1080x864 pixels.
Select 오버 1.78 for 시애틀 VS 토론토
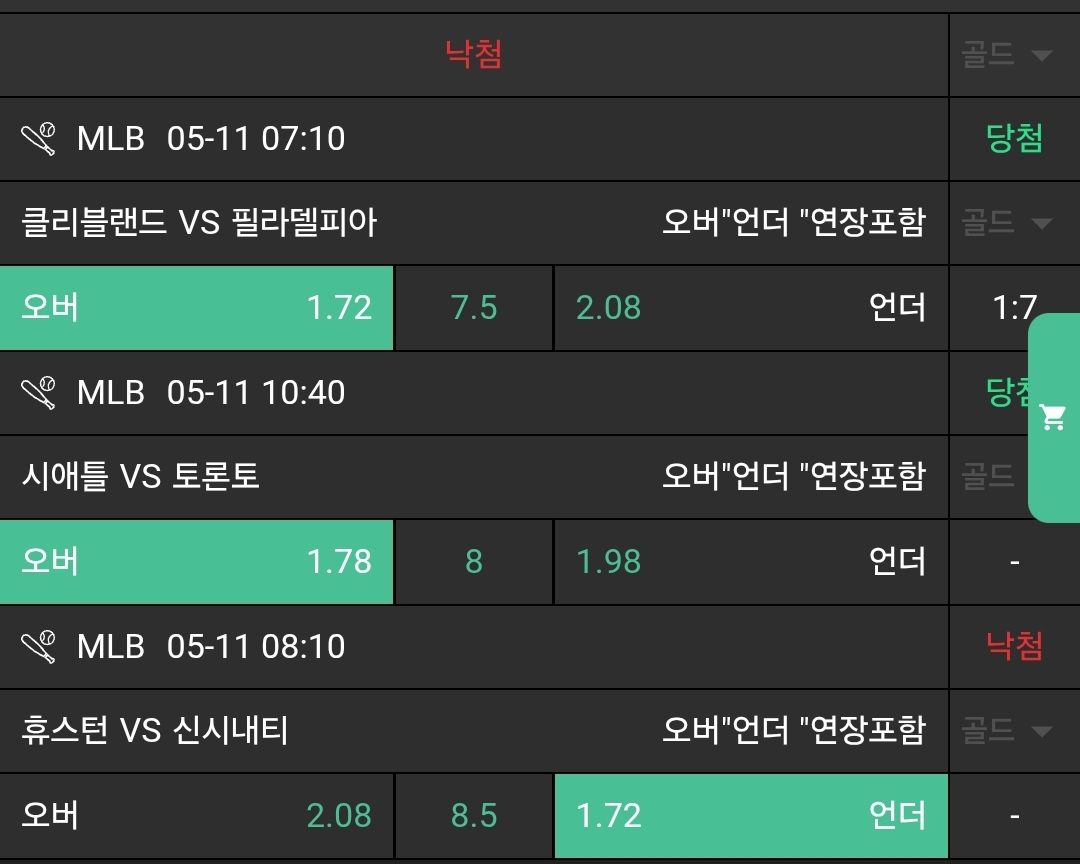pyautogui.click(x=197, y=562)
